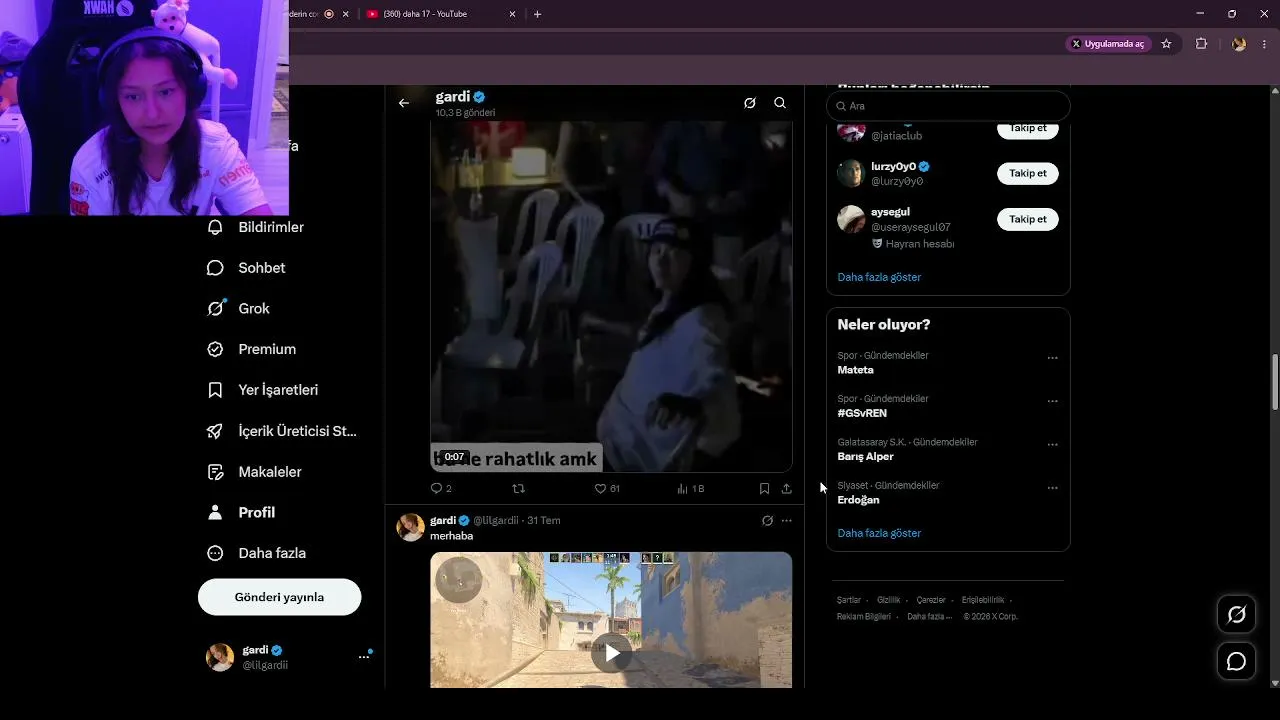Image resolution: width=1280 pixels, height=720 pixels.
Task: Go to Profil
Action: click(241, 512)
